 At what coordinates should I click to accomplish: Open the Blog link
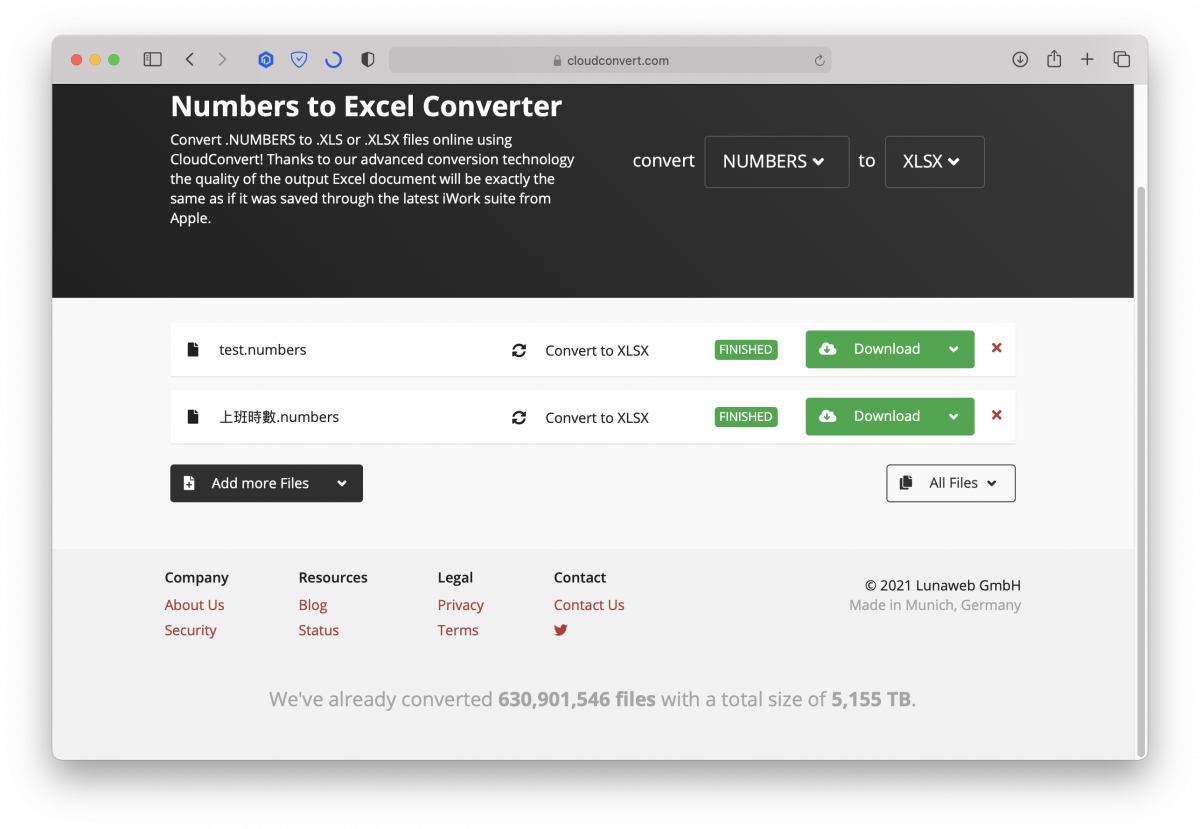[313, 605]
